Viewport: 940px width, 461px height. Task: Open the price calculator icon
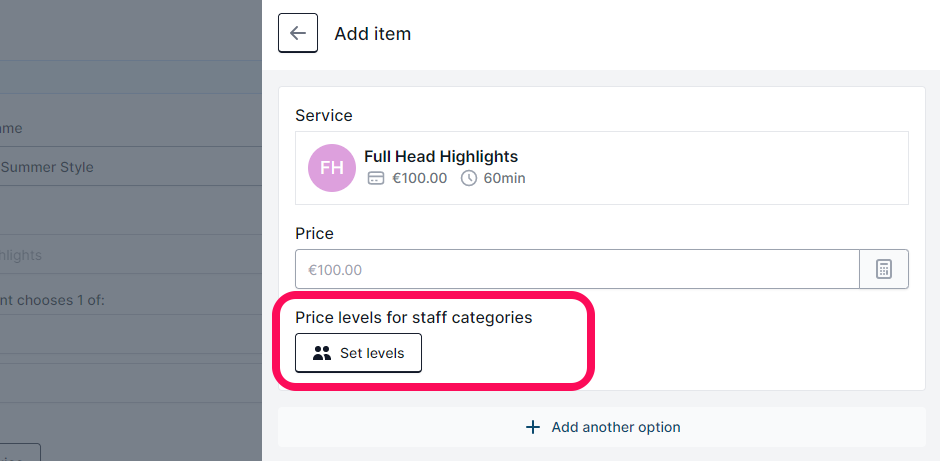[884, 269]
